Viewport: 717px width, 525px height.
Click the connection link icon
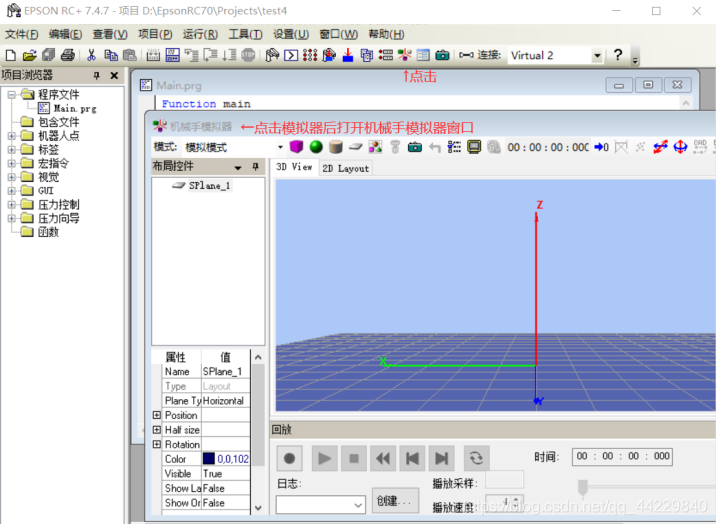[x=466, y=55]
